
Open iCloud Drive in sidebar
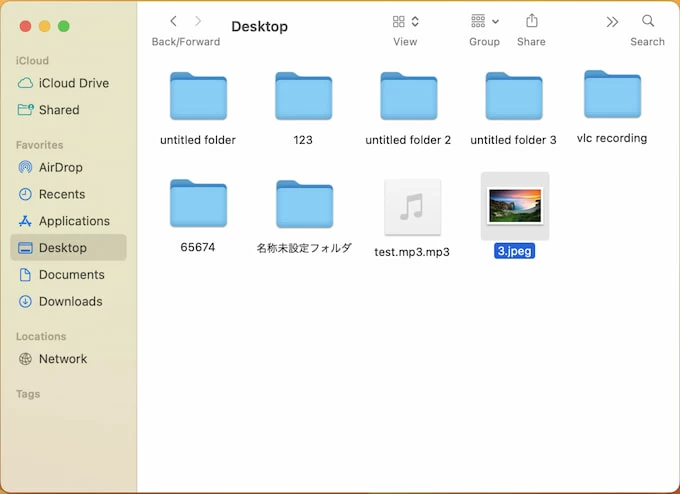pyautogui.click(x=73, y=83)
